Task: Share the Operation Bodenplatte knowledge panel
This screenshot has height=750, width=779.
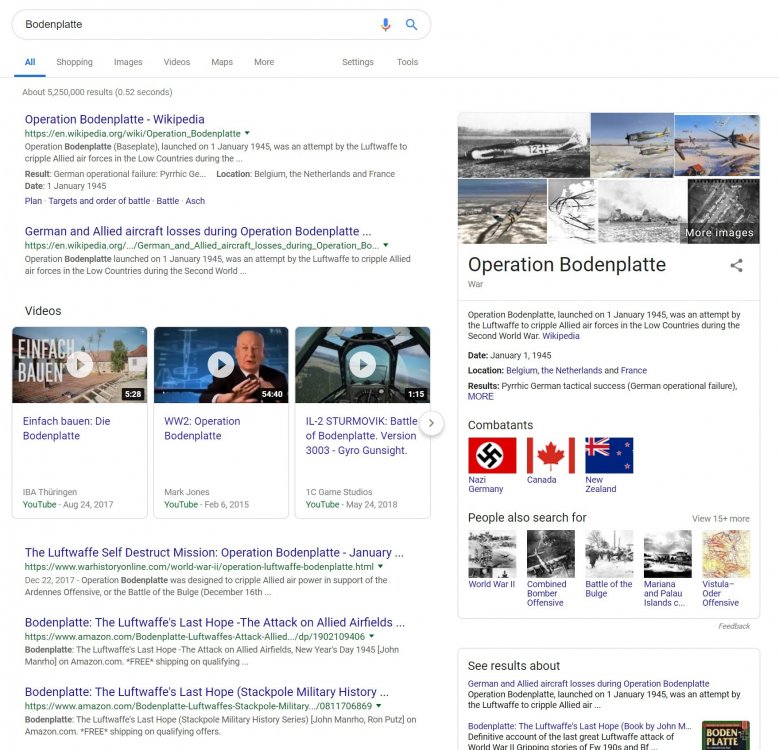Action: tap(736, 265)
